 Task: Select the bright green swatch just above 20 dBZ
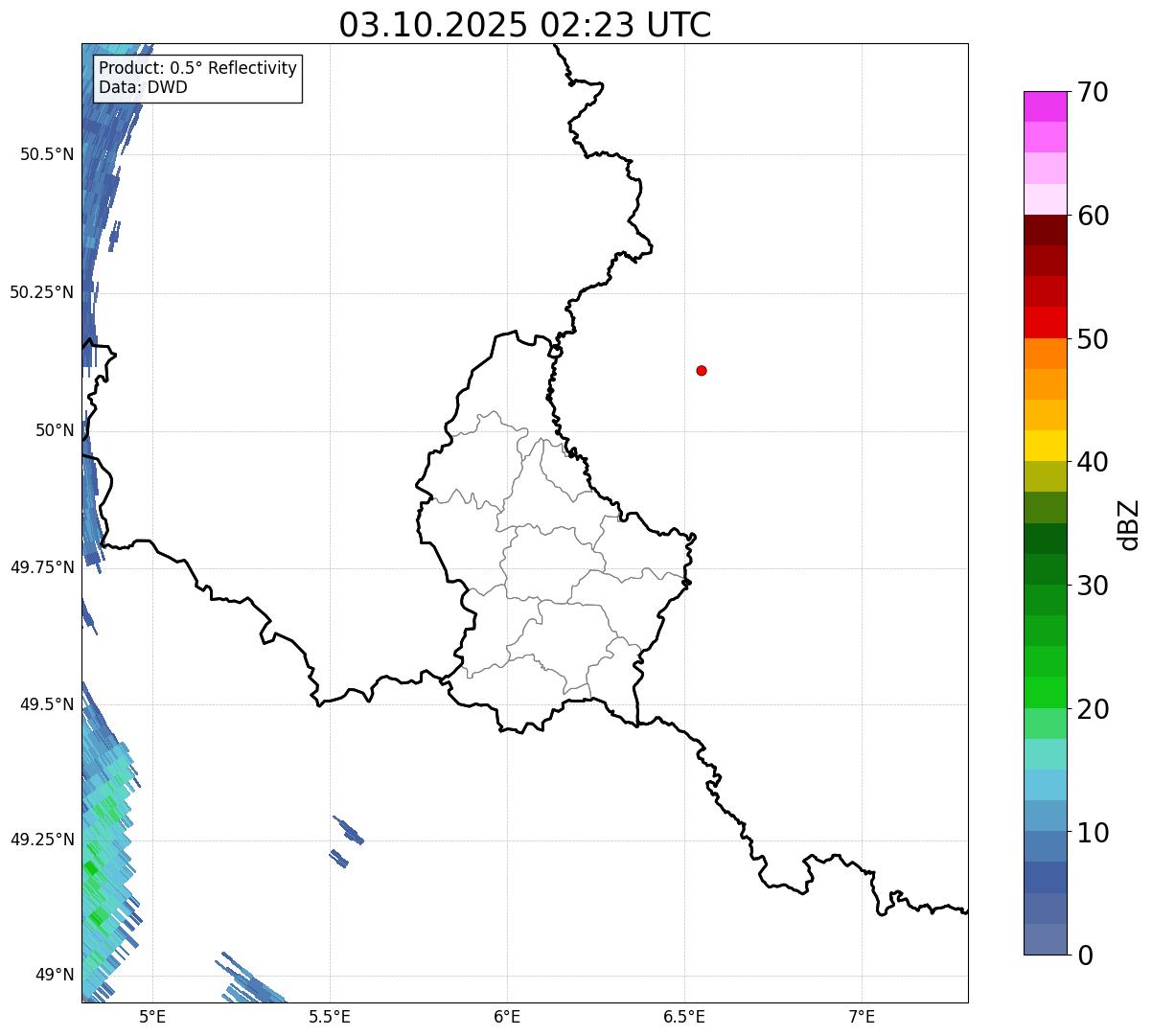click(x=1046, y=692)
